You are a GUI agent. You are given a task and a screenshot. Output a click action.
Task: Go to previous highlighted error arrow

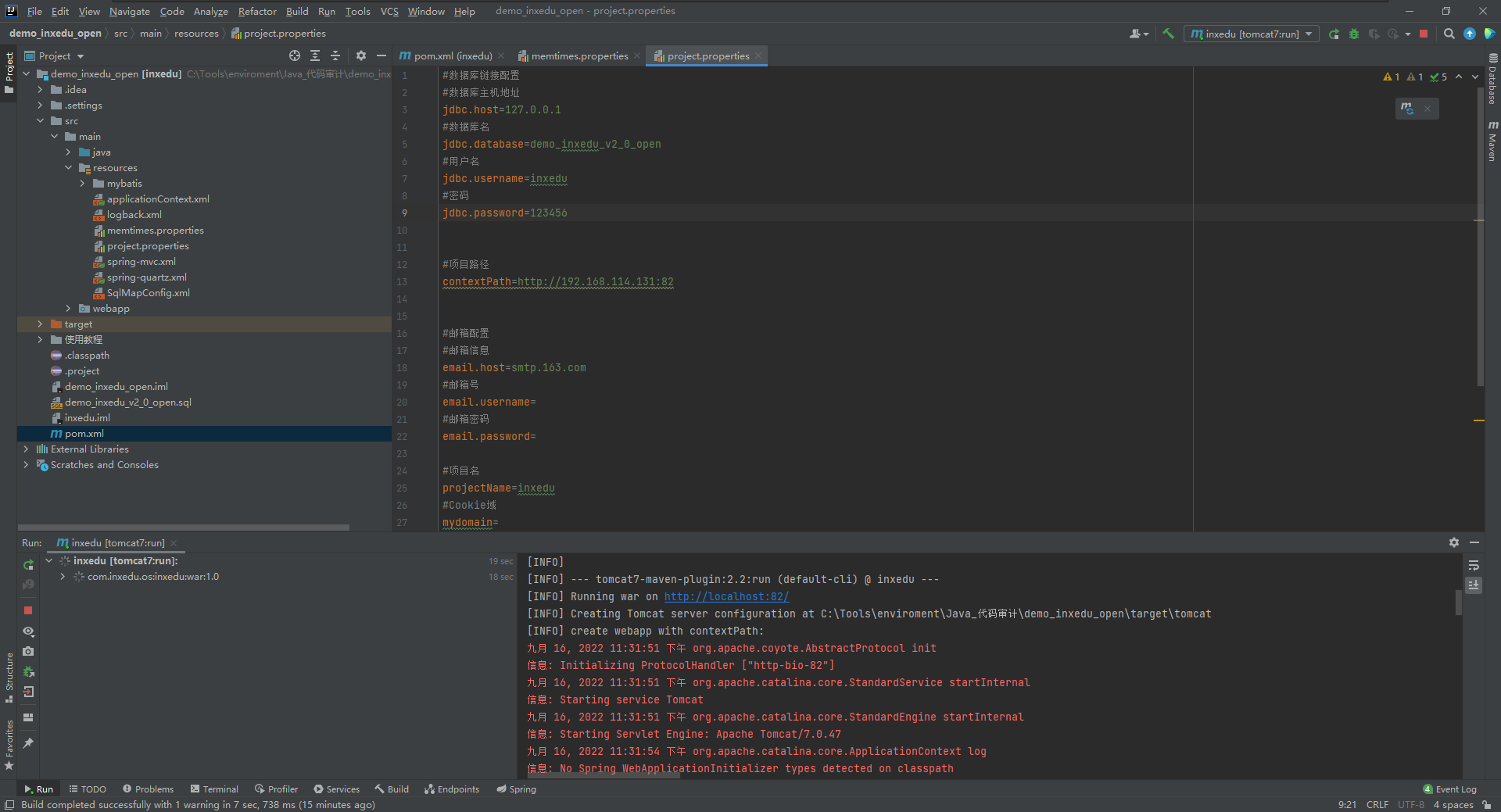coord(1459,77)
